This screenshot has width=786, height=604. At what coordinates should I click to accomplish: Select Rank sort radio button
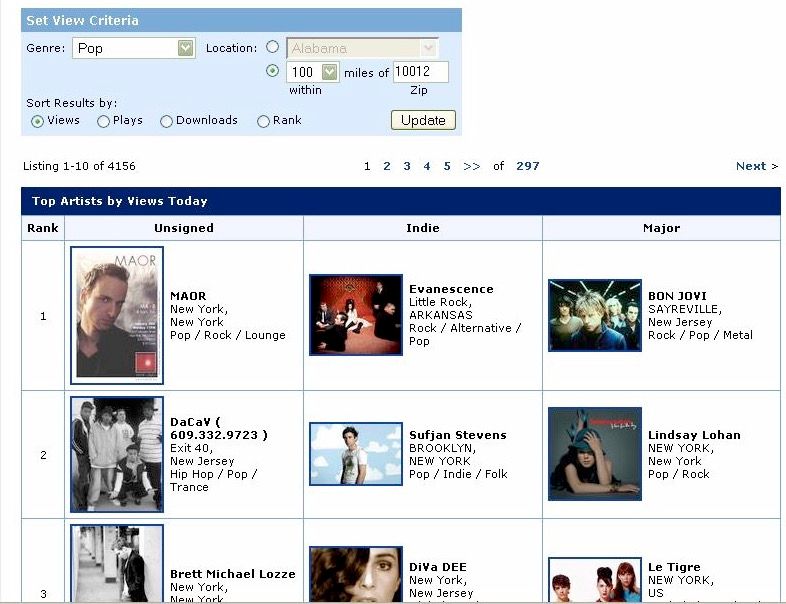click(264, 121)
